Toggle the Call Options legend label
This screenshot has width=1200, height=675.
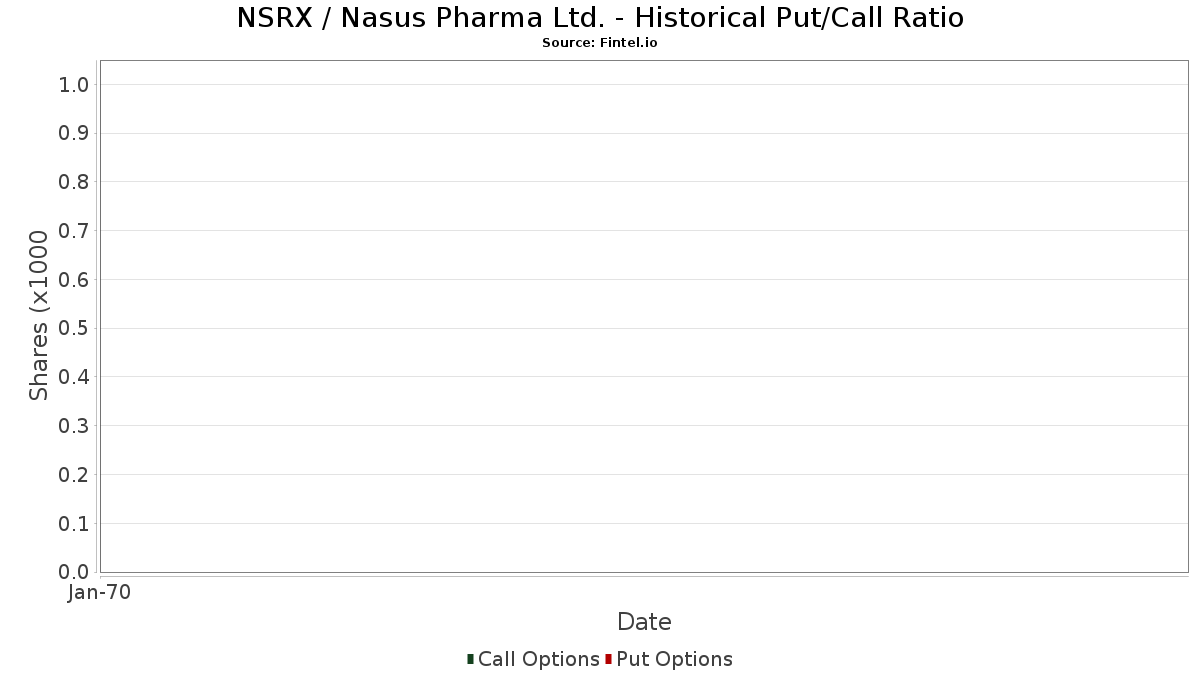click(538, 659)
